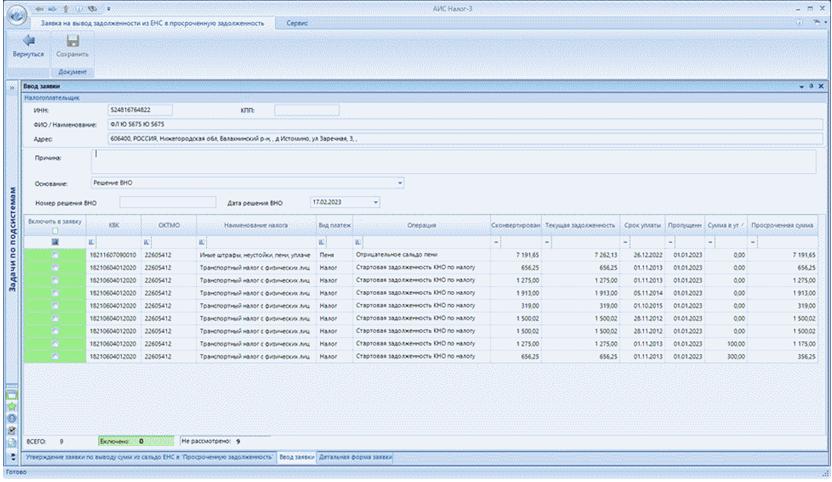Open quick access toolbar customize dropdown arrow
This screenshot has width=832, height=482.
click(108, 7)
